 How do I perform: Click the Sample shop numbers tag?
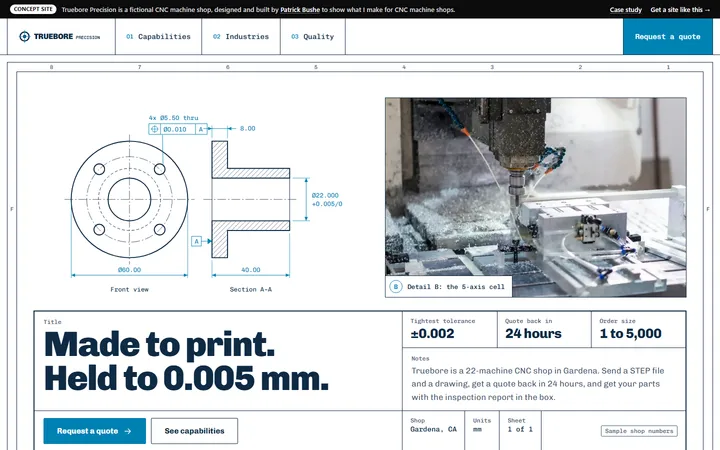point(639,431)
